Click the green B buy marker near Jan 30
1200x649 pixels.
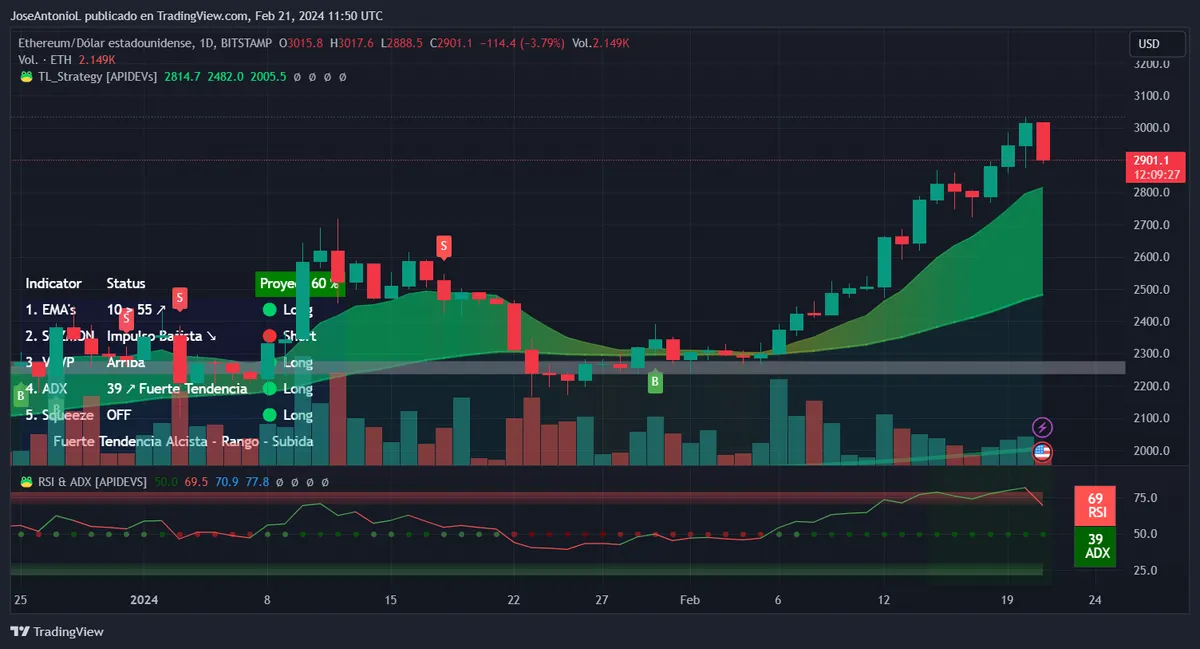pyautogui.click(x=655, y=381)
